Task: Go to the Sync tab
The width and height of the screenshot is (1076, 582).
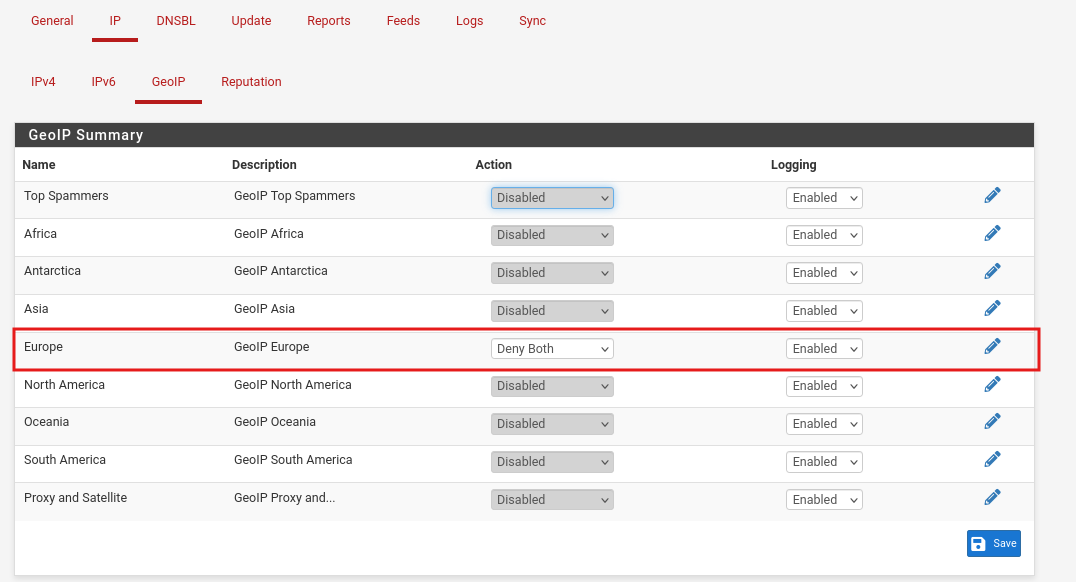Action: tap(533, 21)
